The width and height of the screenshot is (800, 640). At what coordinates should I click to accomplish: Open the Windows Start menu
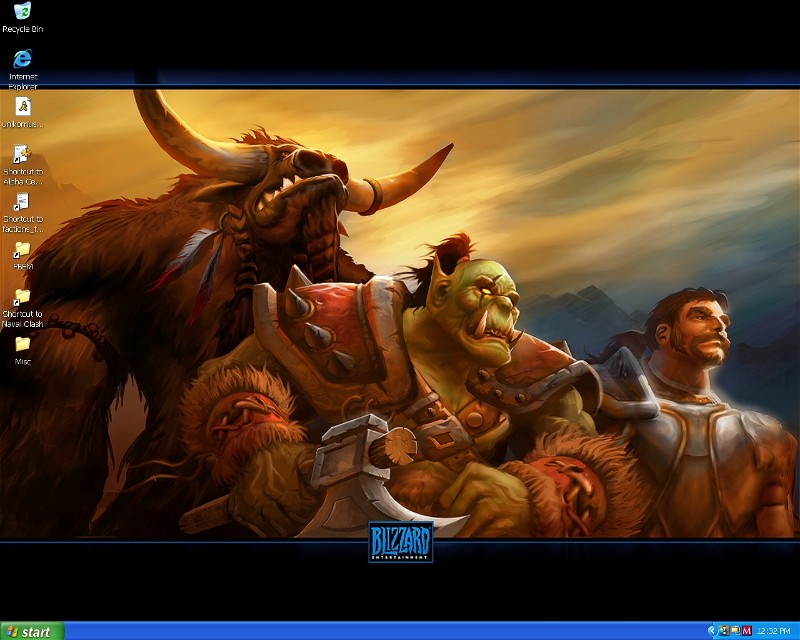[32, 631]
